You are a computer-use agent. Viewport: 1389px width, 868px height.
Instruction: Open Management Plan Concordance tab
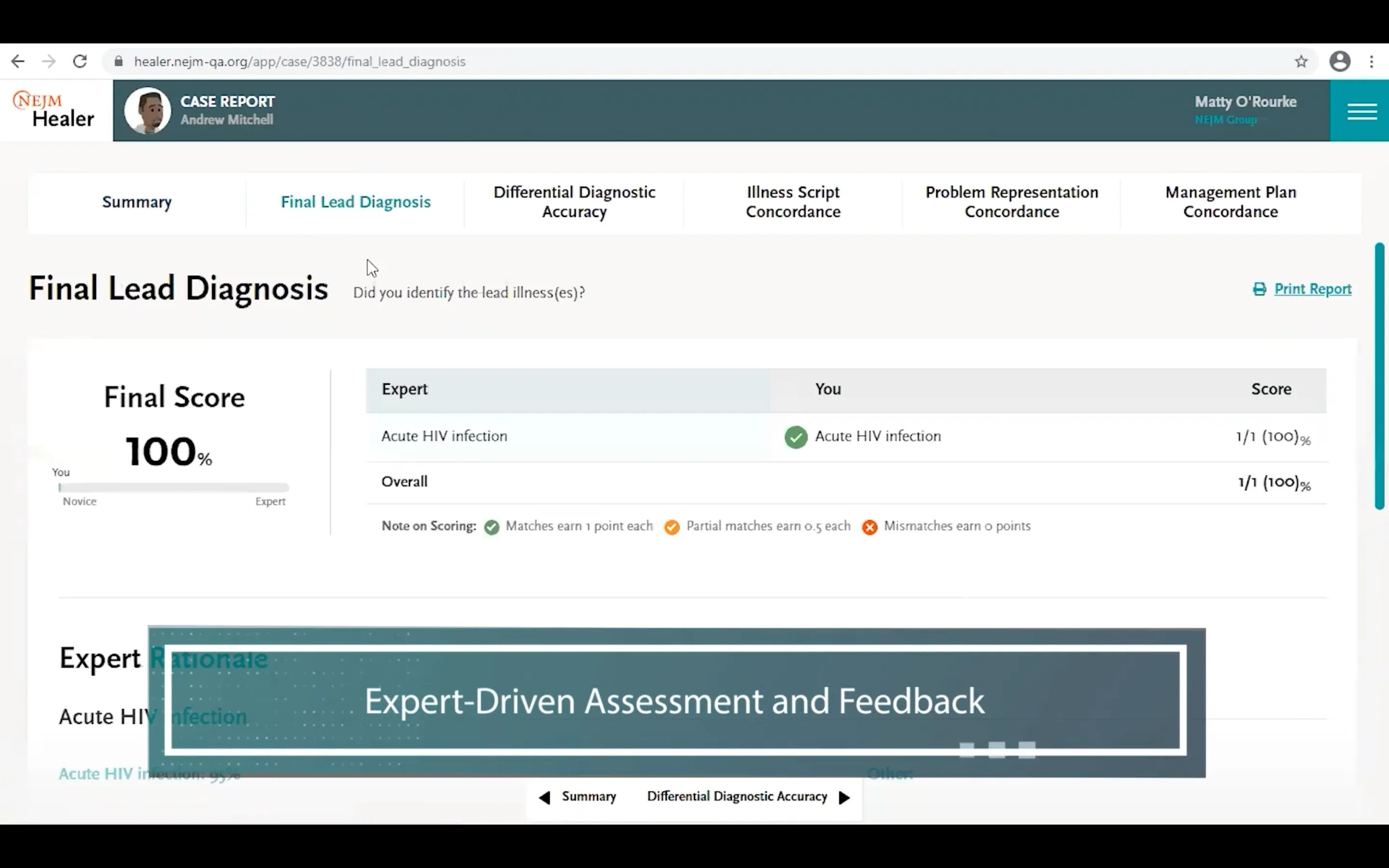[x=1230, y=202]
